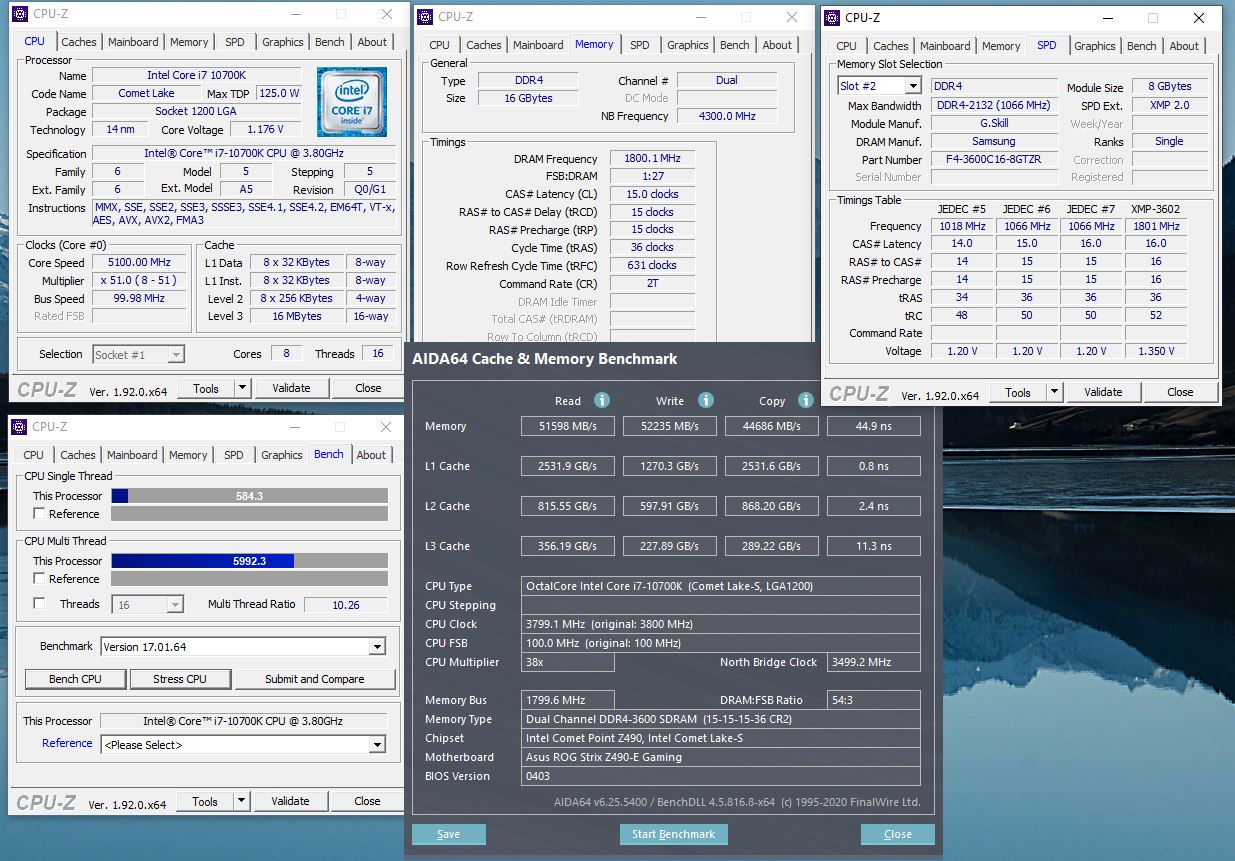Click Close button in AIDA64 window

tap(898, 834)
